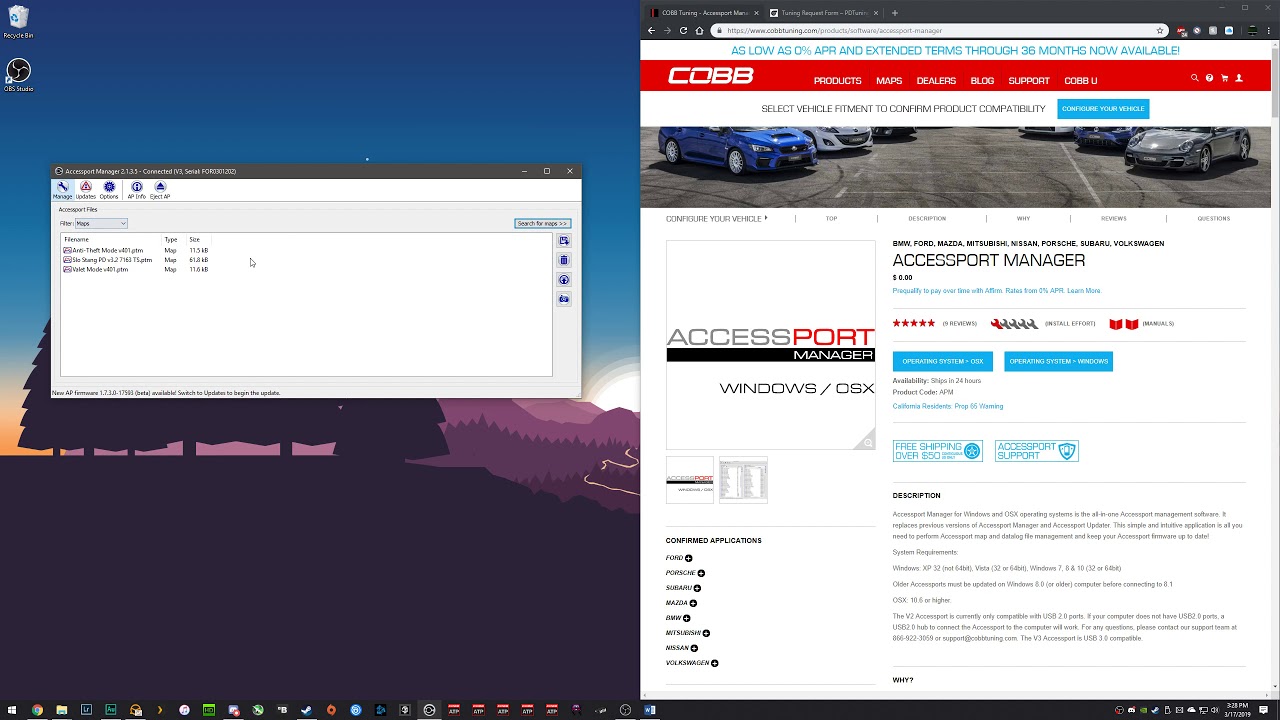Open the MAPS menu on COBB site
The image size is (1280, 720).
(x=889, y=81)
